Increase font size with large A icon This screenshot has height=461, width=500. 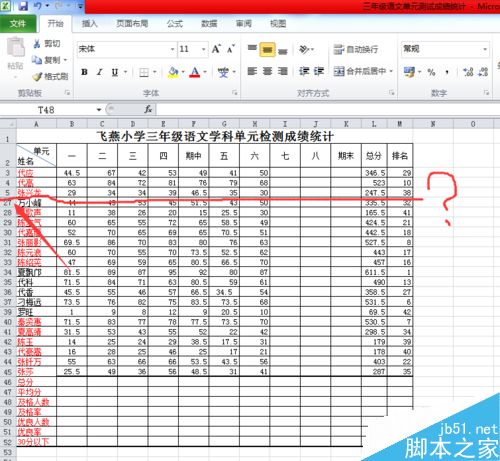click(x=216, y=49)
